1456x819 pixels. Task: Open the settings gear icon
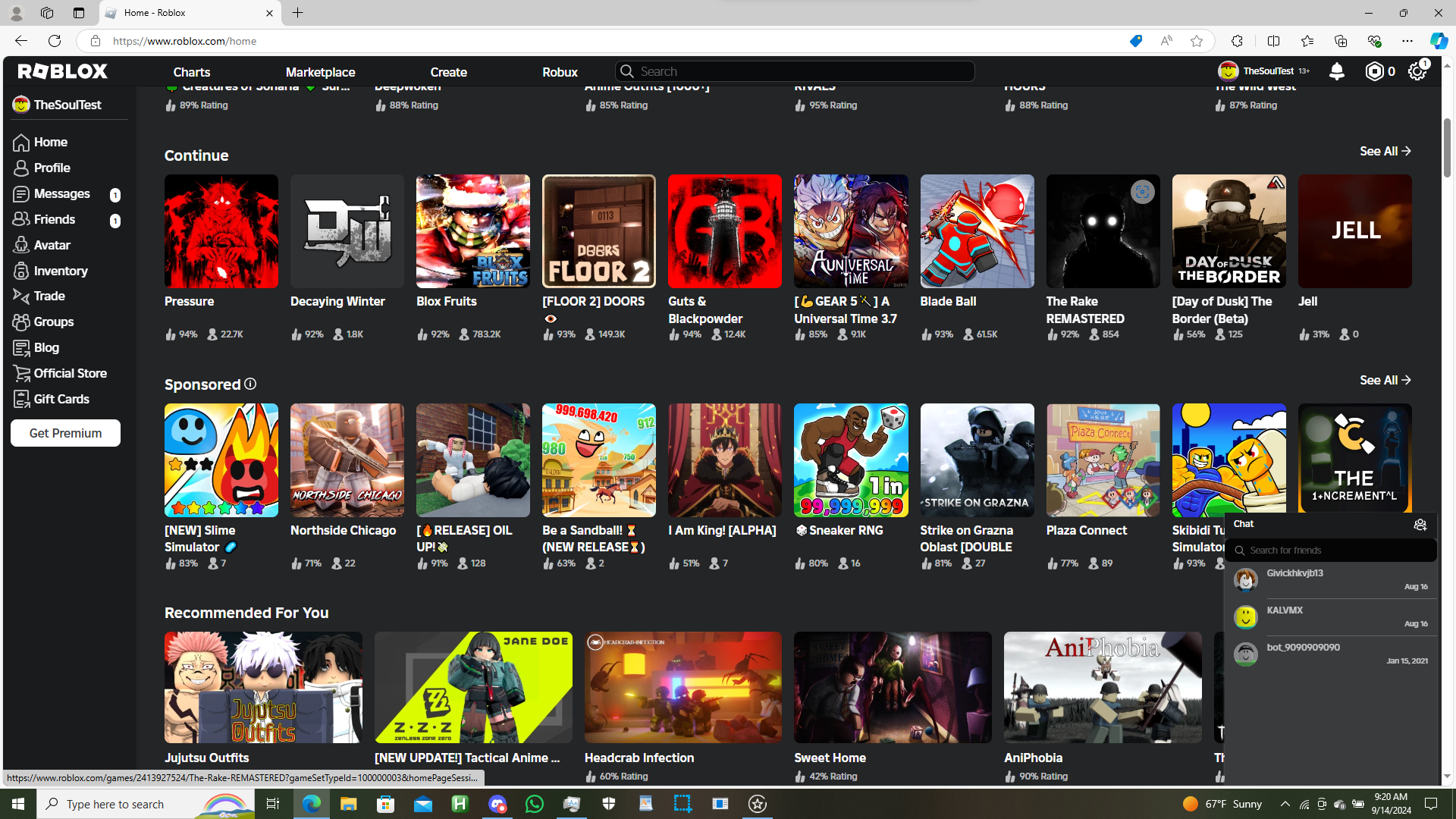click(1417, 71)
